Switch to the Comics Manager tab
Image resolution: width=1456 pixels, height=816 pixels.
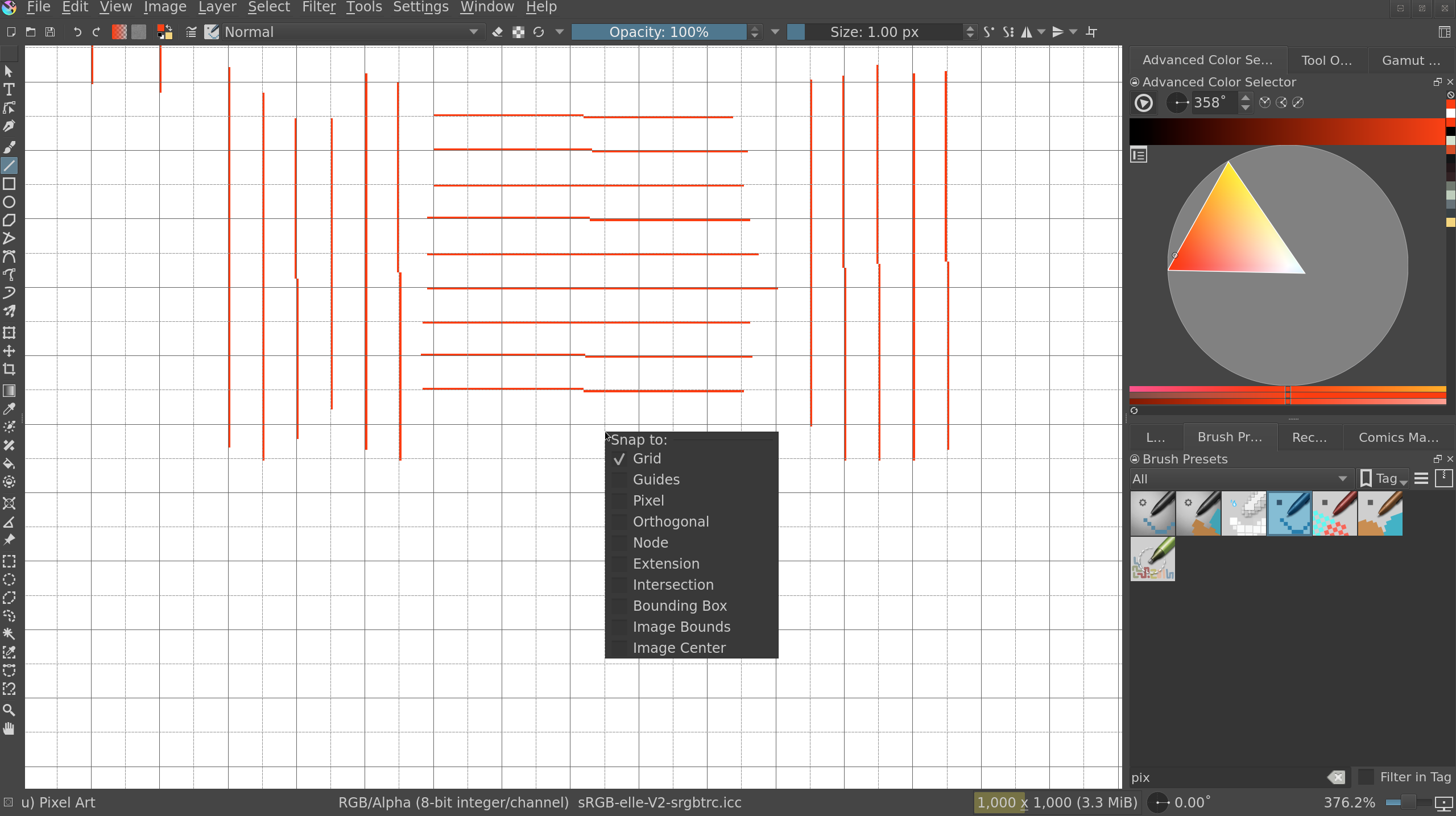pos(1399,437)
